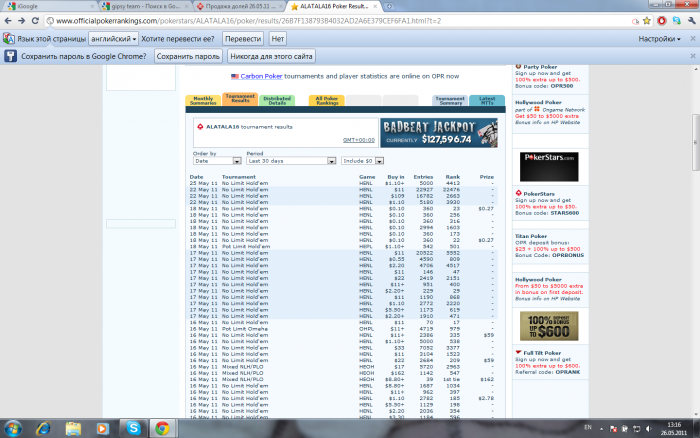Click the Windows Start button
Image resolution: width=700 pixels, height=438 pixels.
tap(12, 429)
